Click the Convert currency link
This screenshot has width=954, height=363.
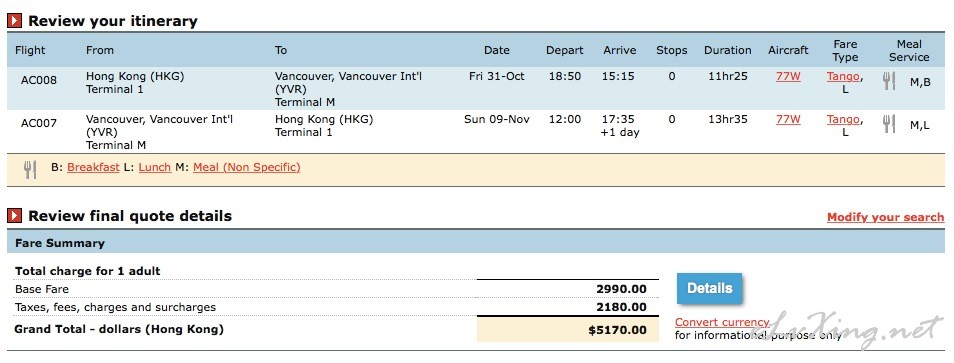pyautogui.click(x=722, y=322)
